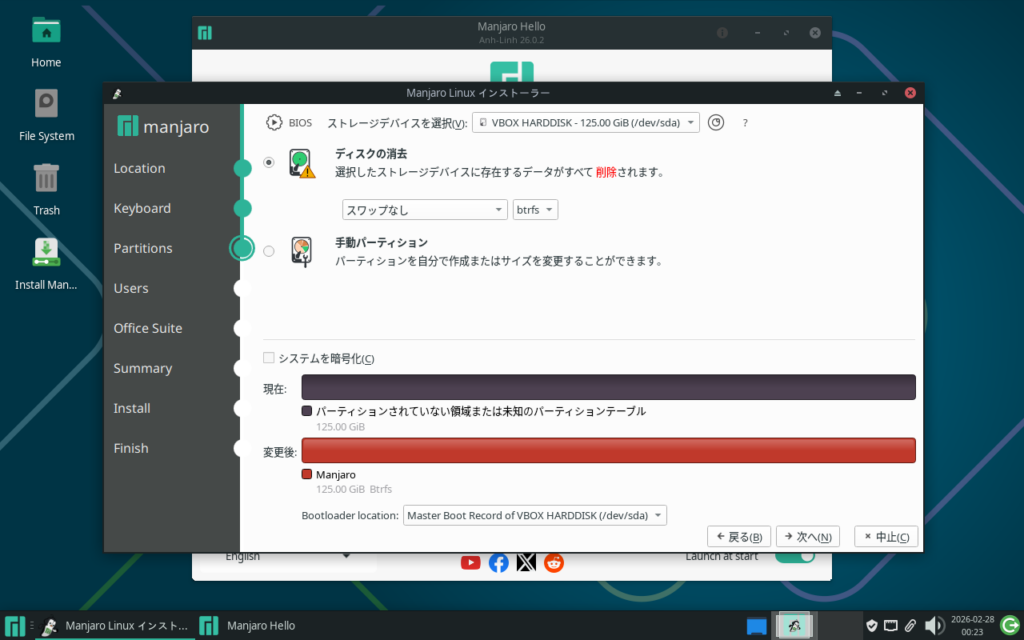Image resolution: width=1024 pixels, height=640 pixels.
Task: Click the red Manjaro partition bar
Action: 608,451
